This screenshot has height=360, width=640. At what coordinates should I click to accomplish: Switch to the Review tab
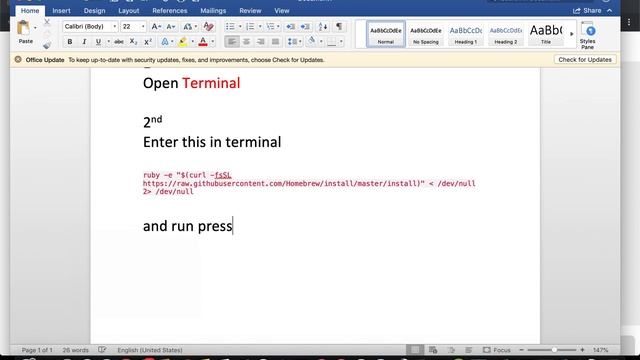tap(250, 11)
